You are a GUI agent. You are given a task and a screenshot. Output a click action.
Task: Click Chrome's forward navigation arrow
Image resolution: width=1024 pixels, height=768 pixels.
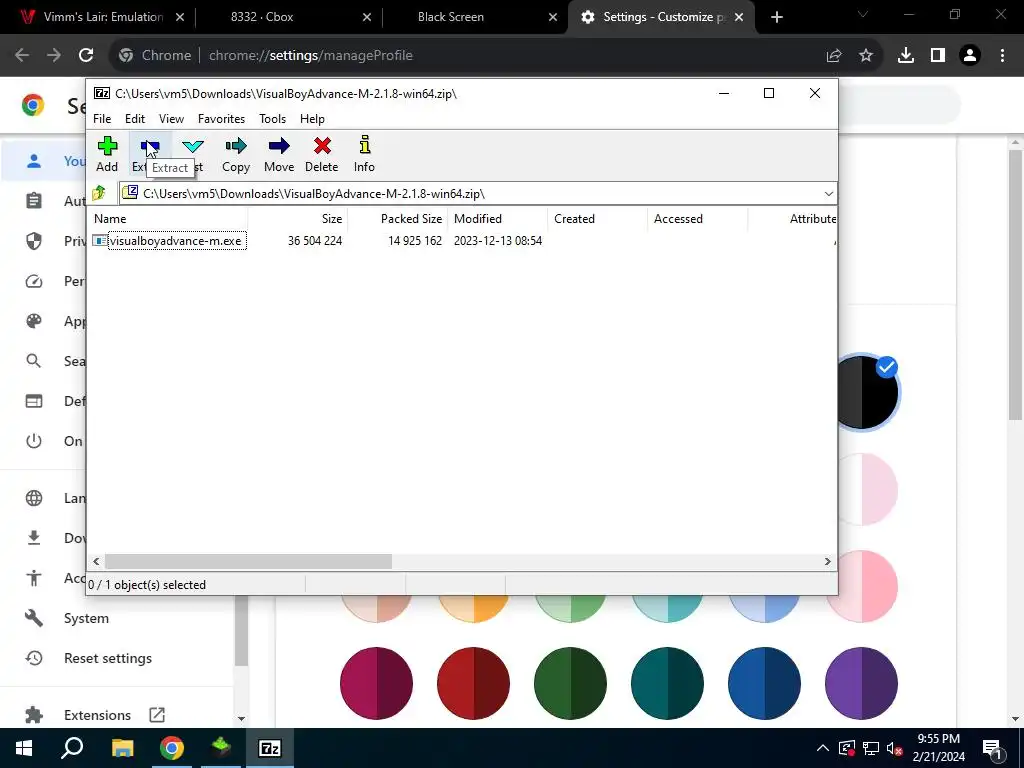click(54, 56)
